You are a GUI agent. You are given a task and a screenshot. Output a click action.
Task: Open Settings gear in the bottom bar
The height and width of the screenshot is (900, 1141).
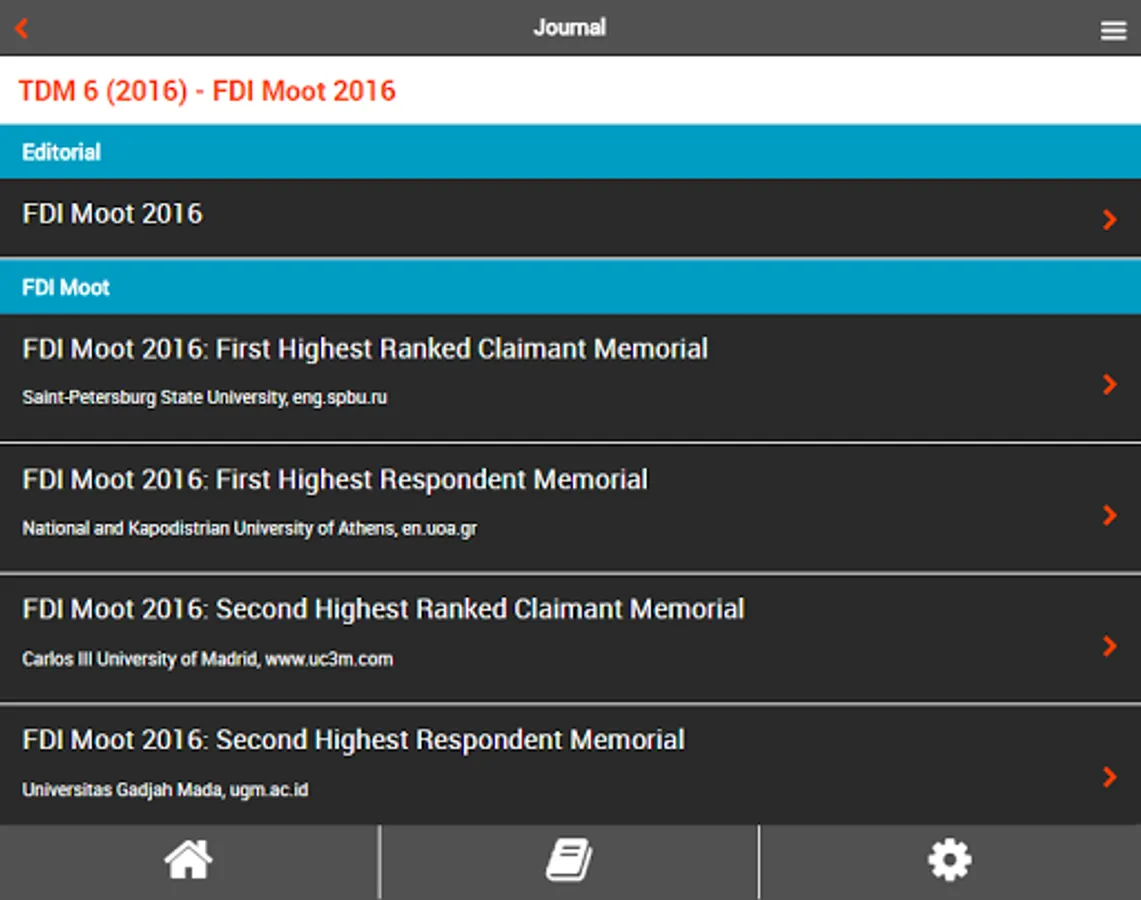tap(950, 860)
